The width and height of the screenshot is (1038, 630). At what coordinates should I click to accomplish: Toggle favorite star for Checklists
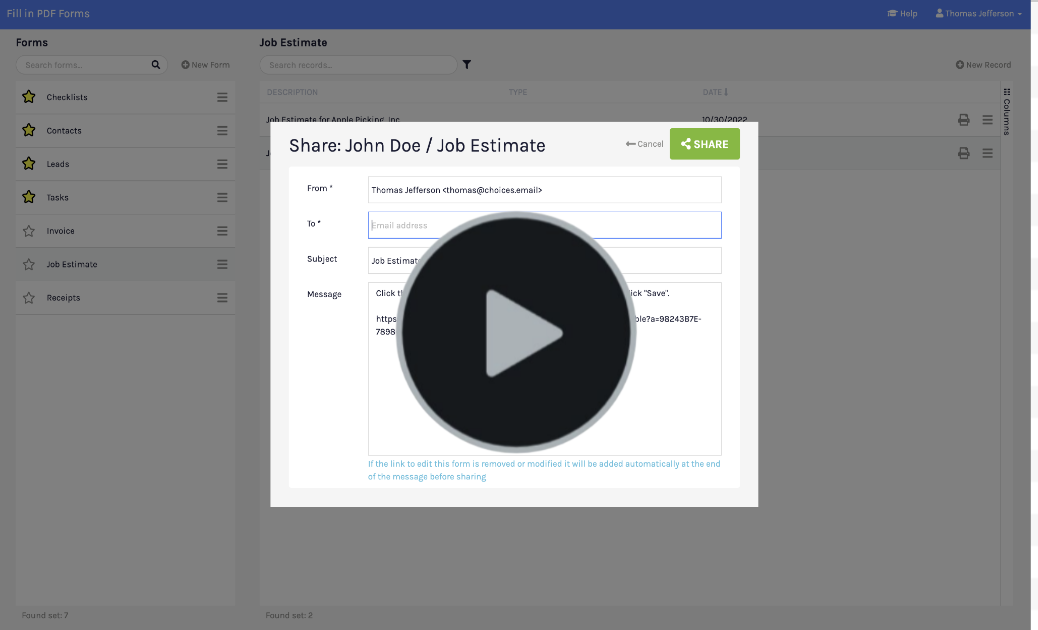coord(29,97)
